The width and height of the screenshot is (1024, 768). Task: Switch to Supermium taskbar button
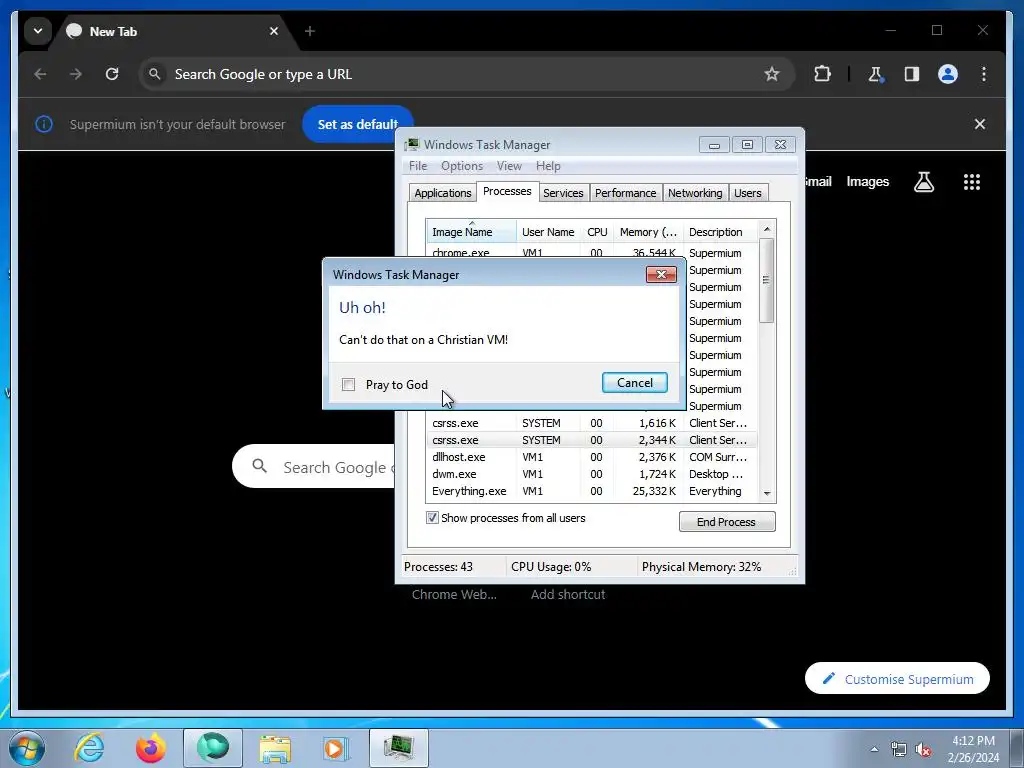click(213, 748)
